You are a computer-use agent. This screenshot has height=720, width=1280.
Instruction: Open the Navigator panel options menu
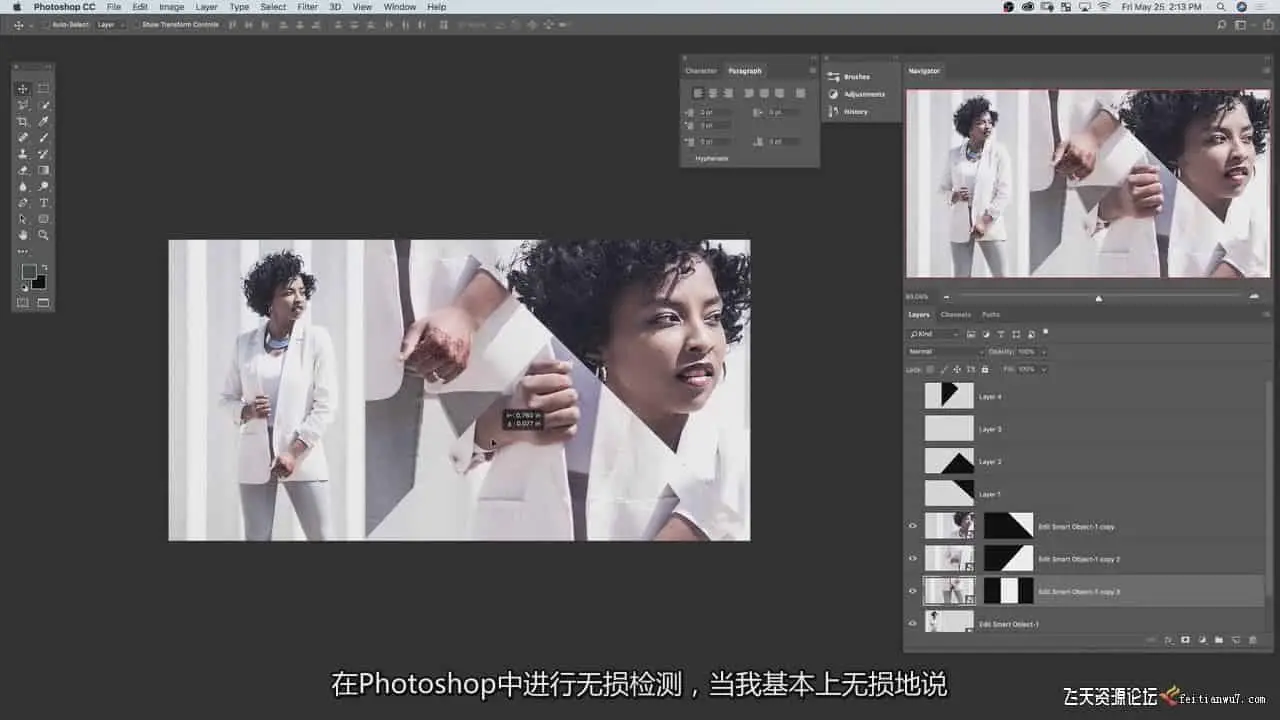point(1266,71)
